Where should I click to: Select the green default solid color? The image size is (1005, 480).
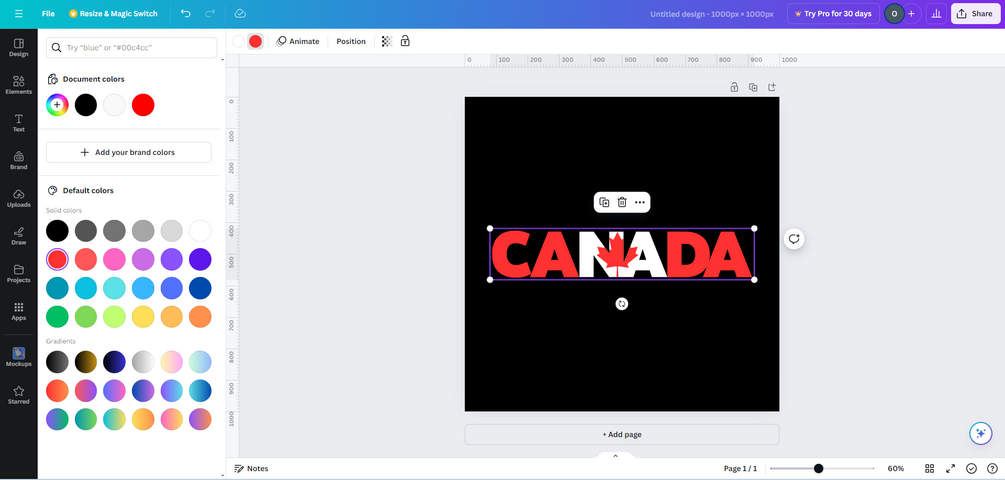click(57, 317)
